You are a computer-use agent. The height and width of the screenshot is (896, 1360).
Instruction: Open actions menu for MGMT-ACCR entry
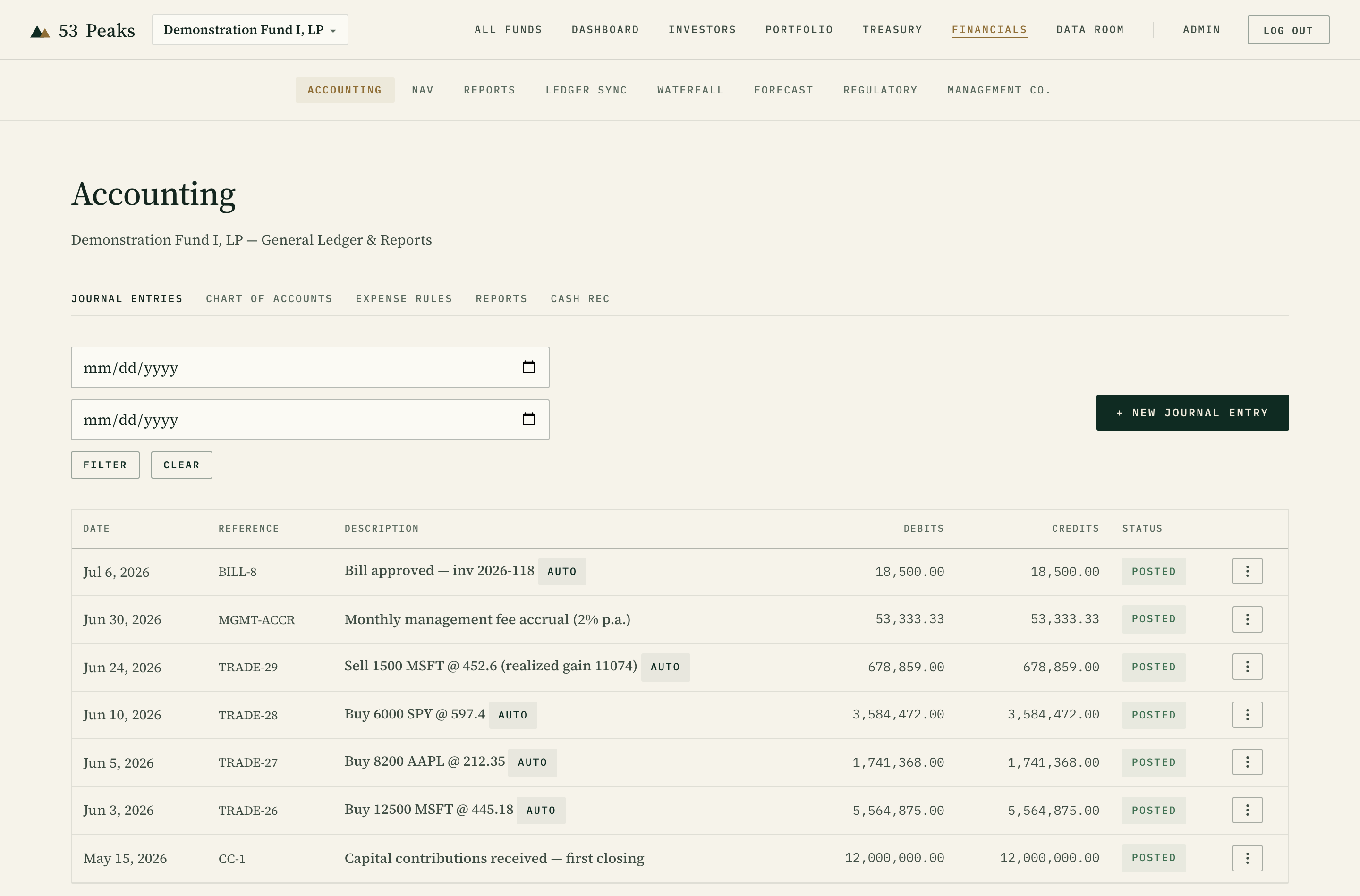pyautogui.click(x=1247, y=619)
